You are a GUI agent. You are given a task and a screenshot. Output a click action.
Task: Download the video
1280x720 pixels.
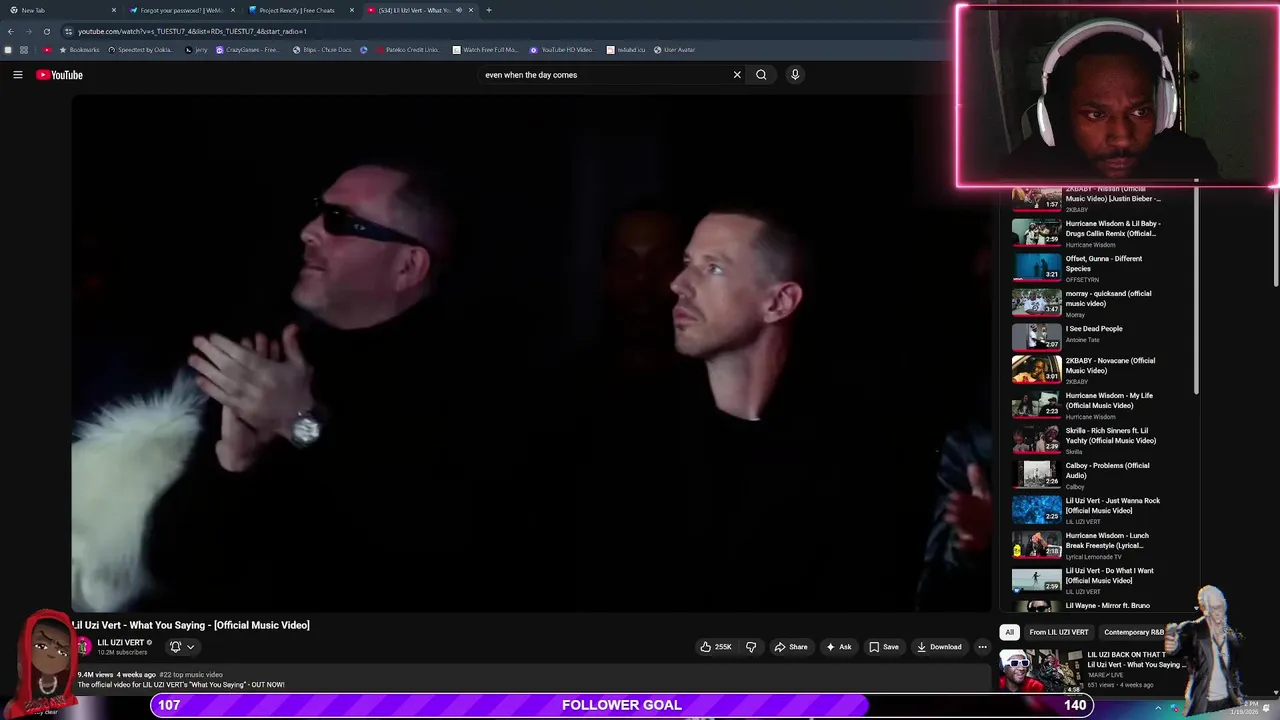coord(939,647)
